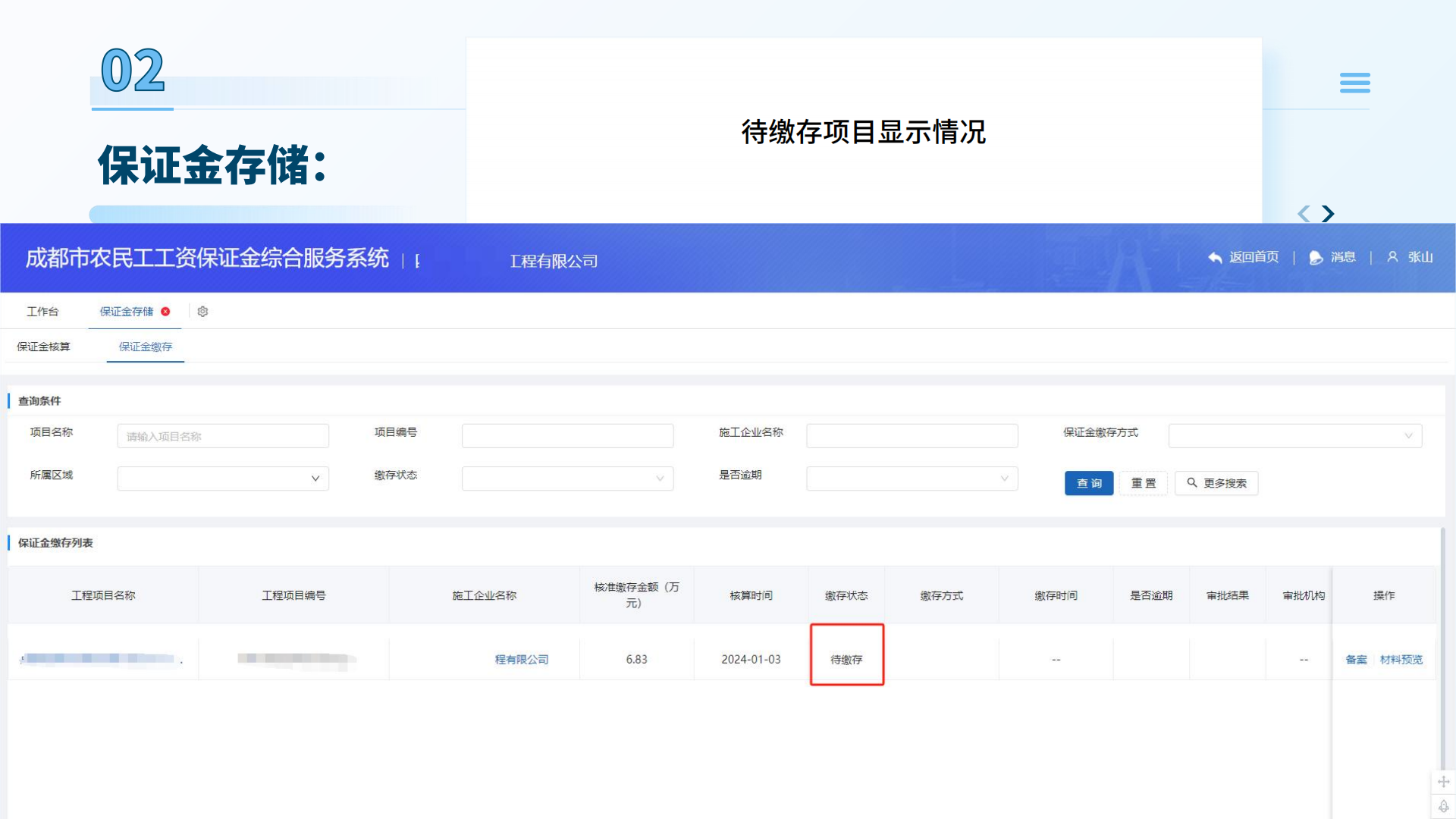The image size is (1456, 819).
Task: Click the 项目名称 input field
Action: pos(222,435)
